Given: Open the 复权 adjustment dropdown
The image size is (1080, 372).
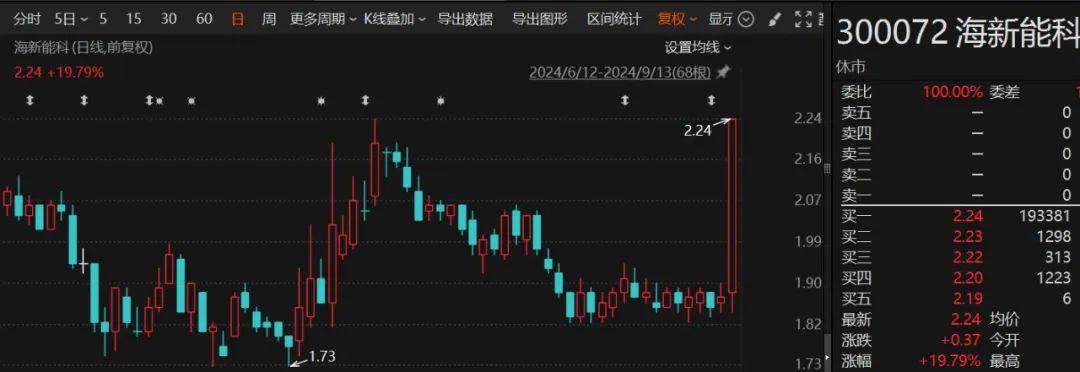Looking at the screenshot, I should pyautogui.click(x=677, y=19).
